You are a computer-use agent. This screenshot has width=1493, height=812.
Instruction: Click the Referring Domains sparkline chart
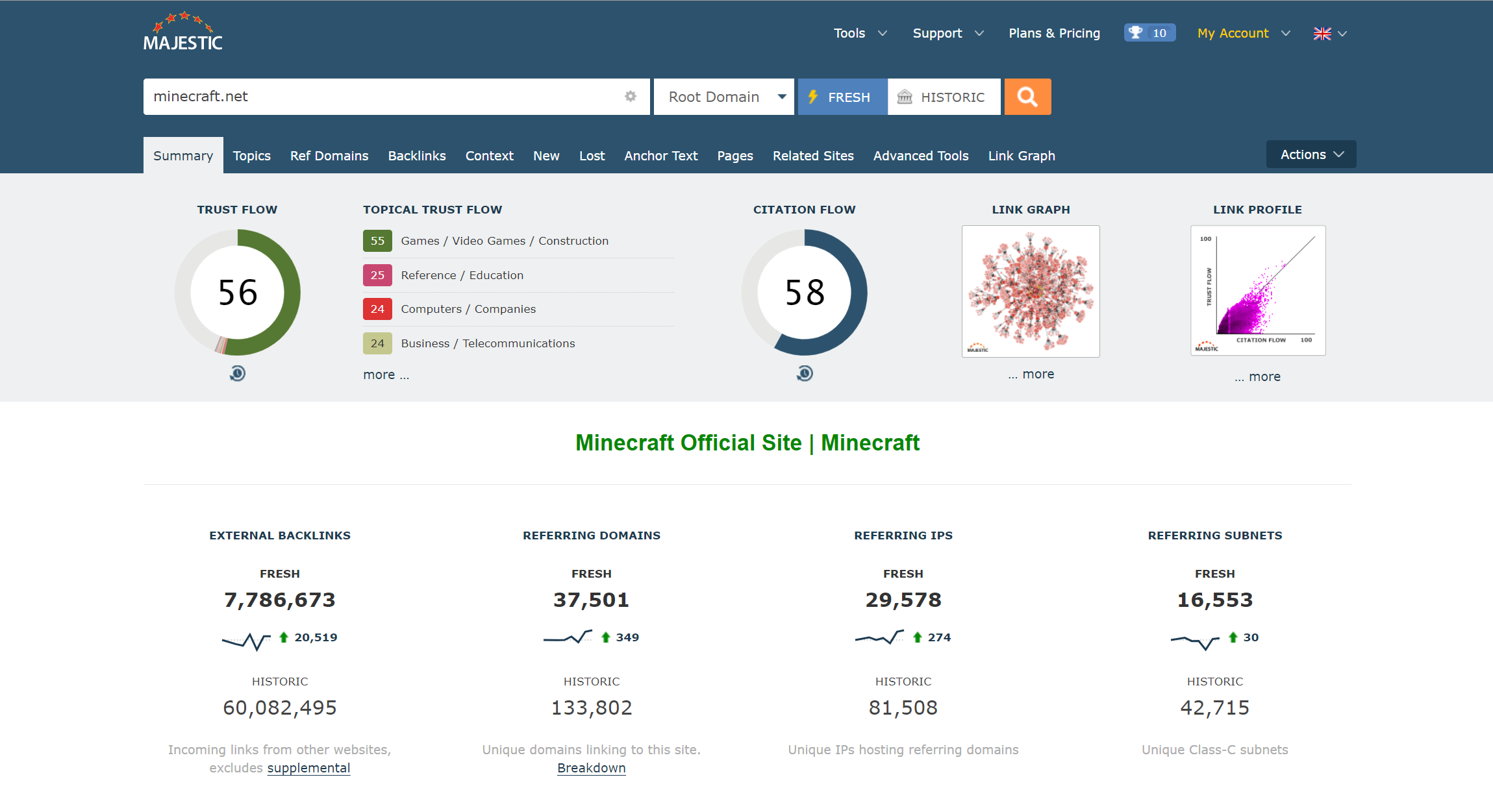click(x=568, y=637)
